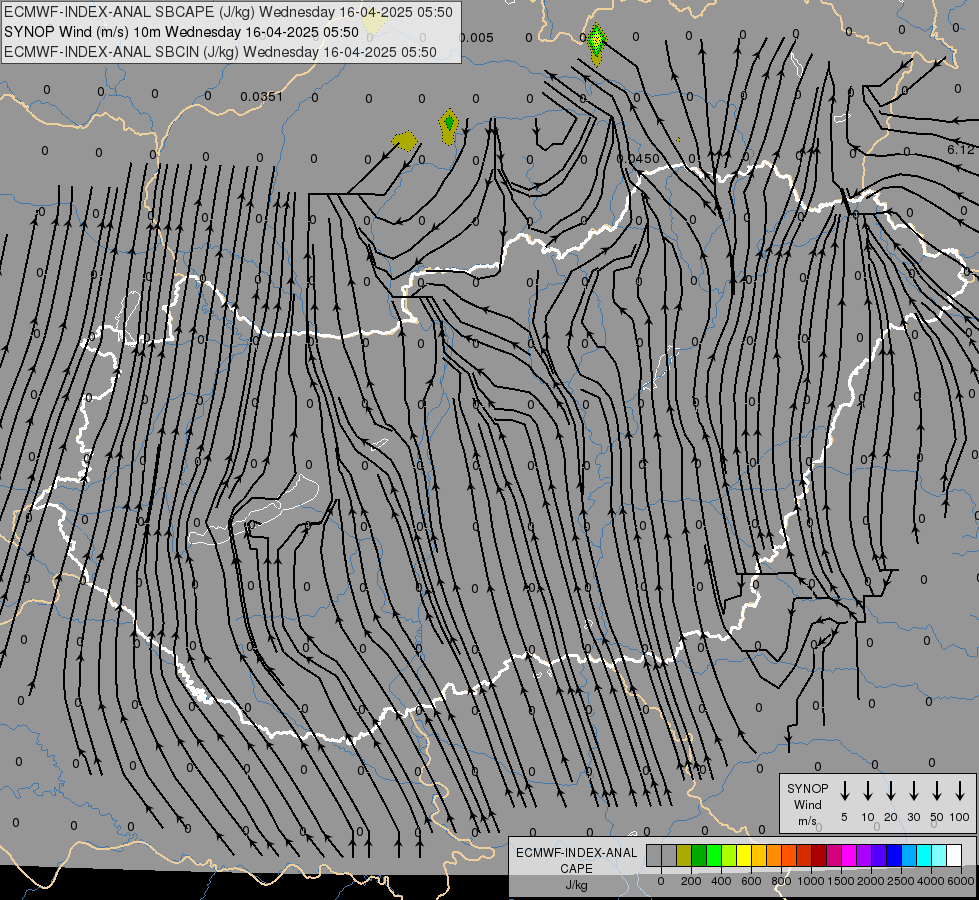Select the pure yellow CAPE swatch
This screenshot has width=979, height=900.
[x=744, y=855]
